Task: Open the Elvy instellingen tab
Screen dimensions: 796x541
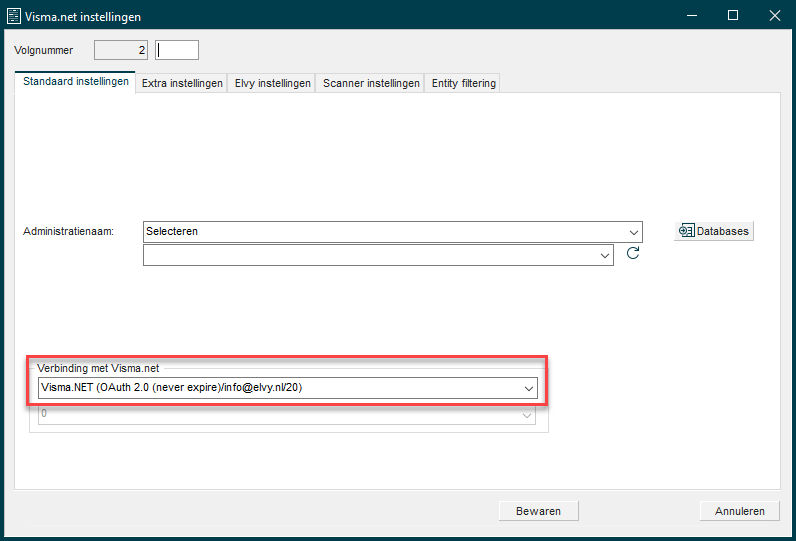Action: tap(272, 83)
